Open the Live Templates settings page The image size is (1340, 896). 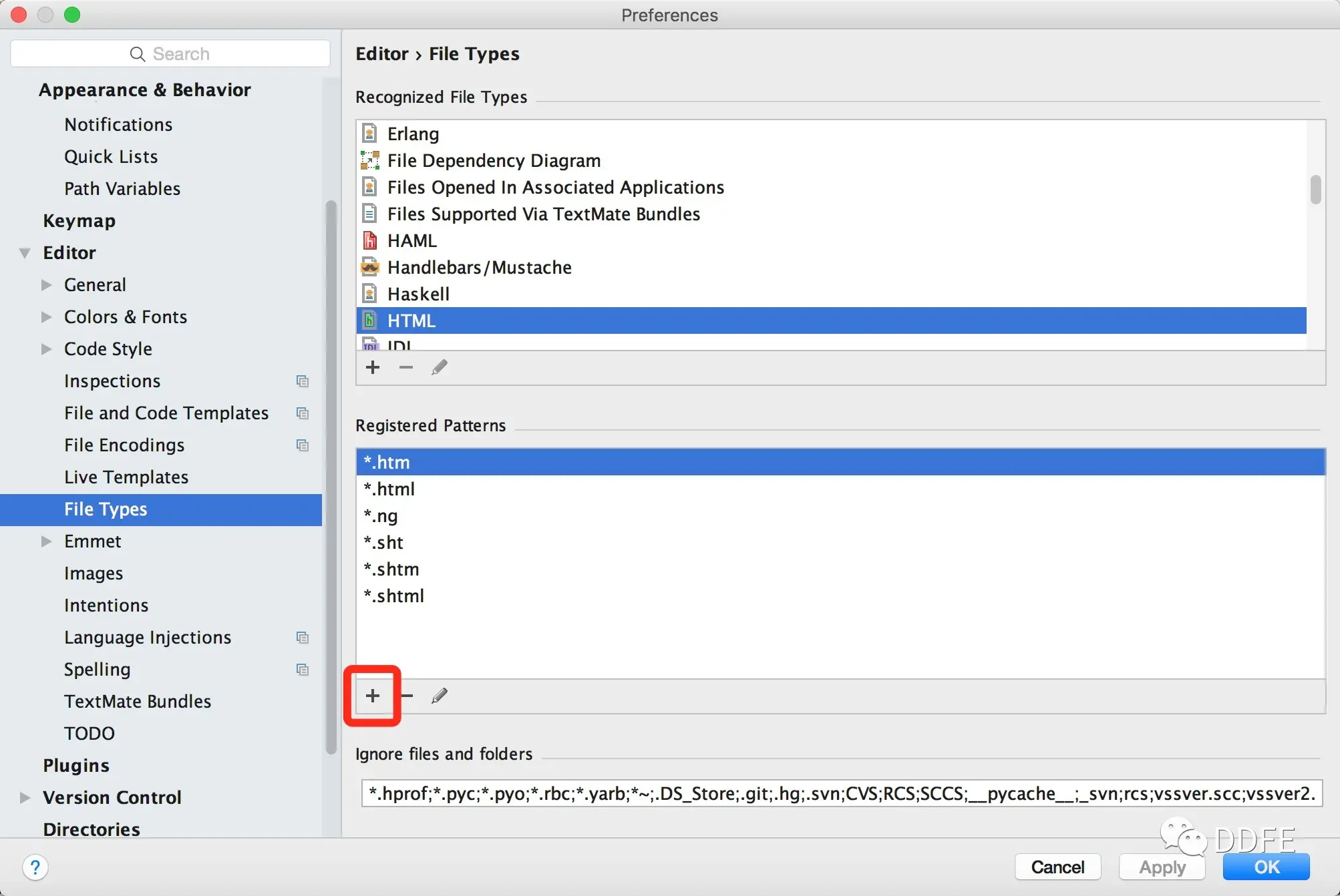point(126,477)
